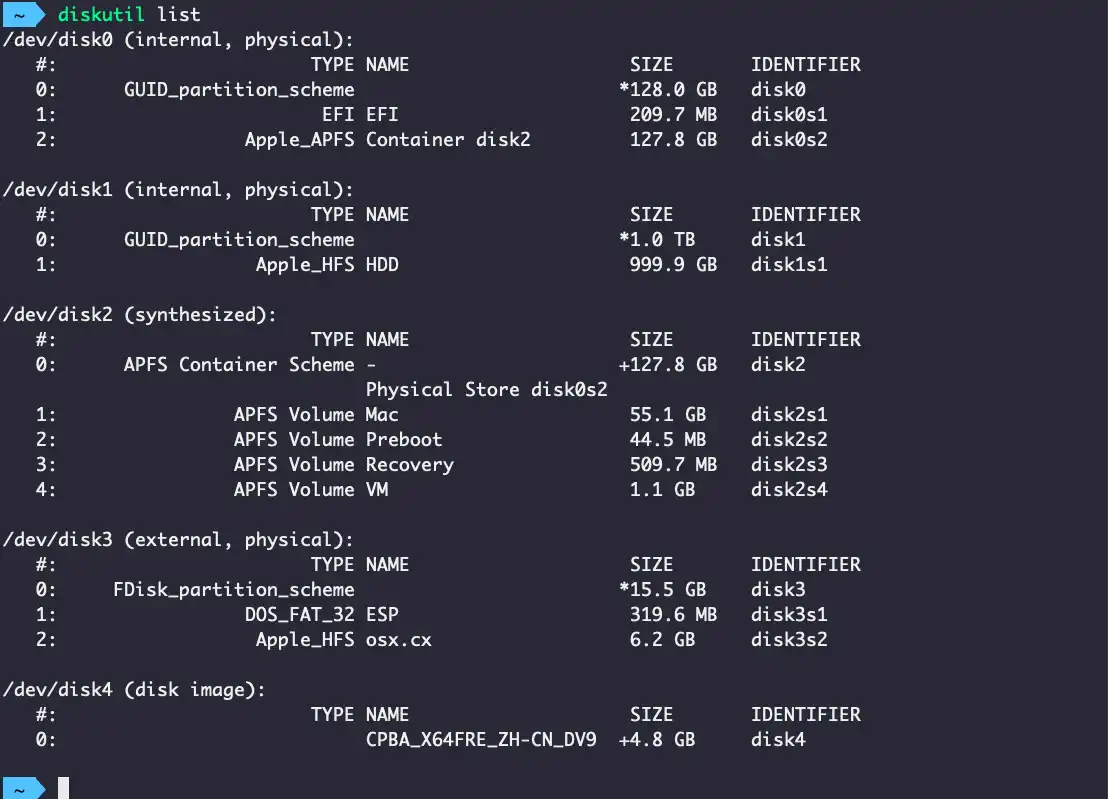Click the /dev/disk0 header line
Image resolution: width=1108 pixels, height=799 pixels.
[x=180, y=40]
